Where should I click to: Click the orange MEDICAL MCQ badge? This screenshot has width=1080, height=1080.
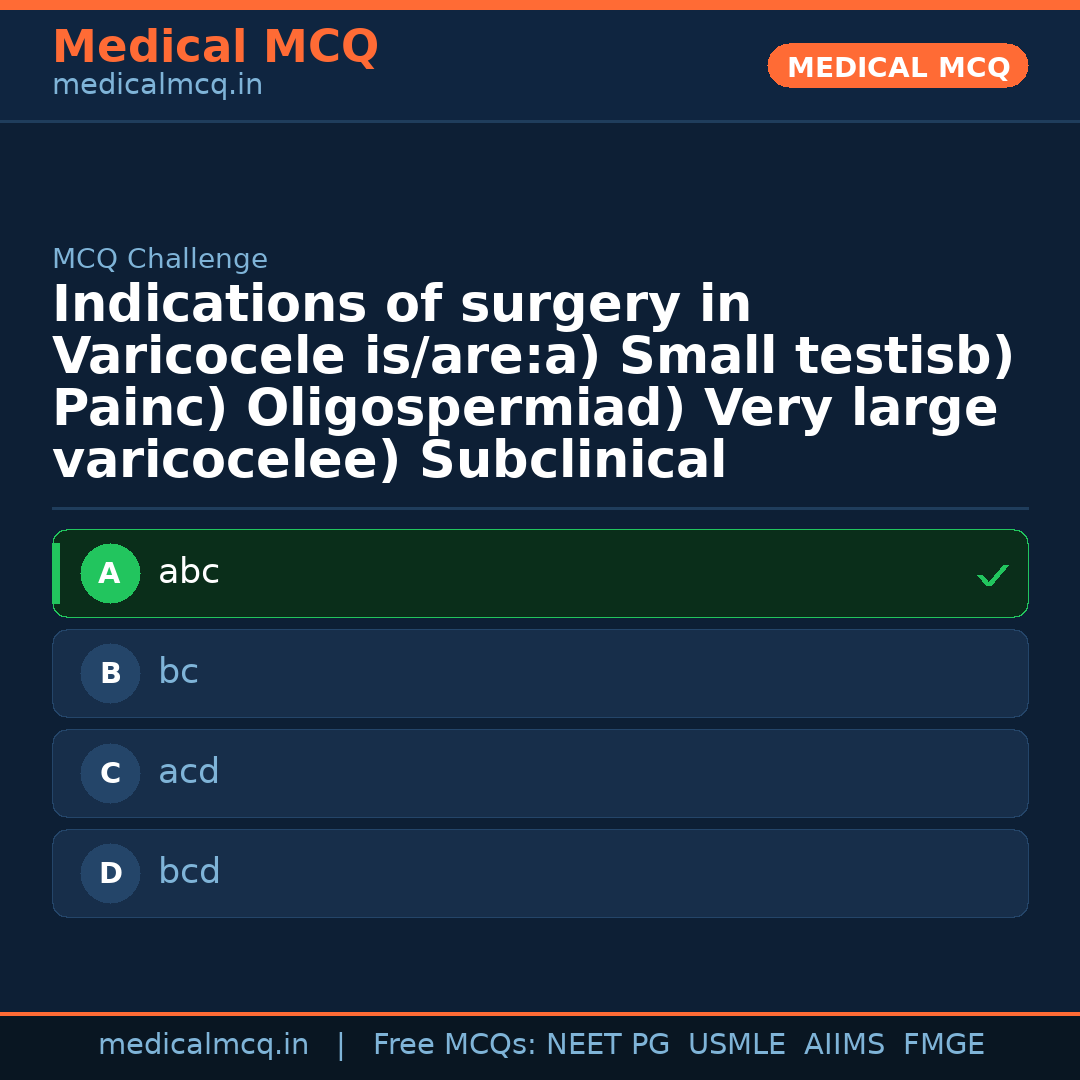click(x=897, y=66)
